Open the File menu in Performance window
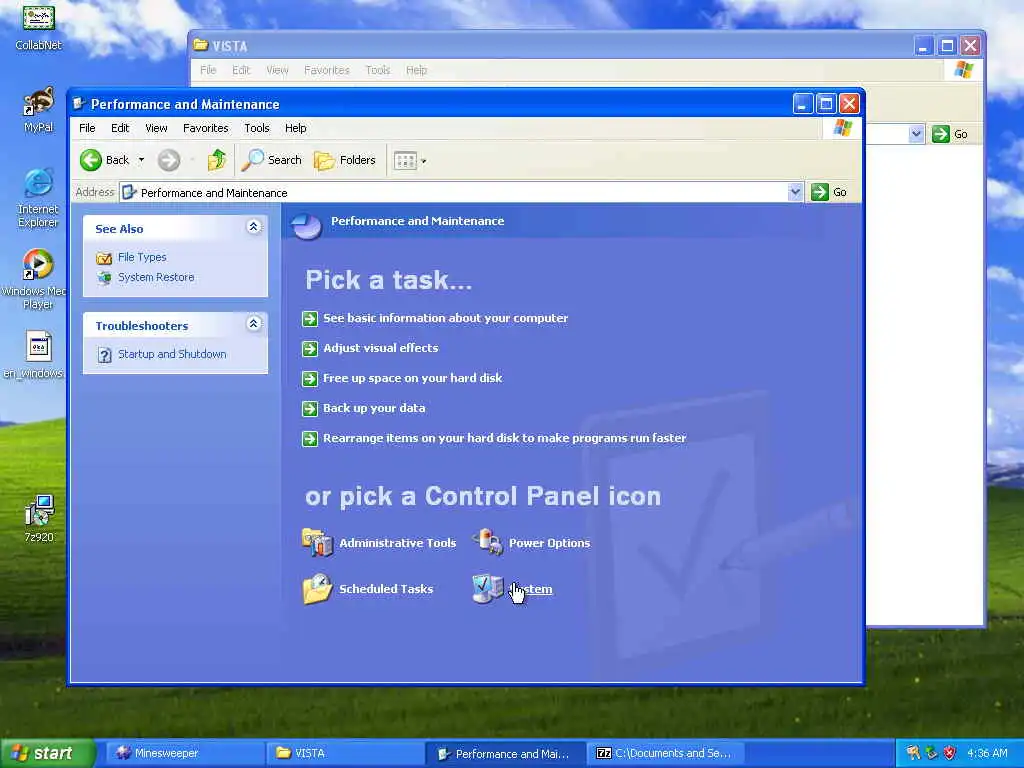 click(87, 128)
